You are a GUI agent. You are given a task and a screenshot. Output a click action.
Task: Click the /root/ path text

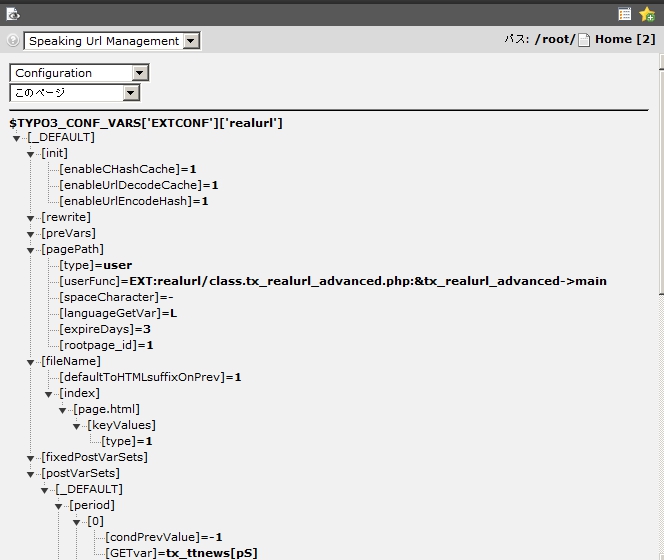[555, 39]
